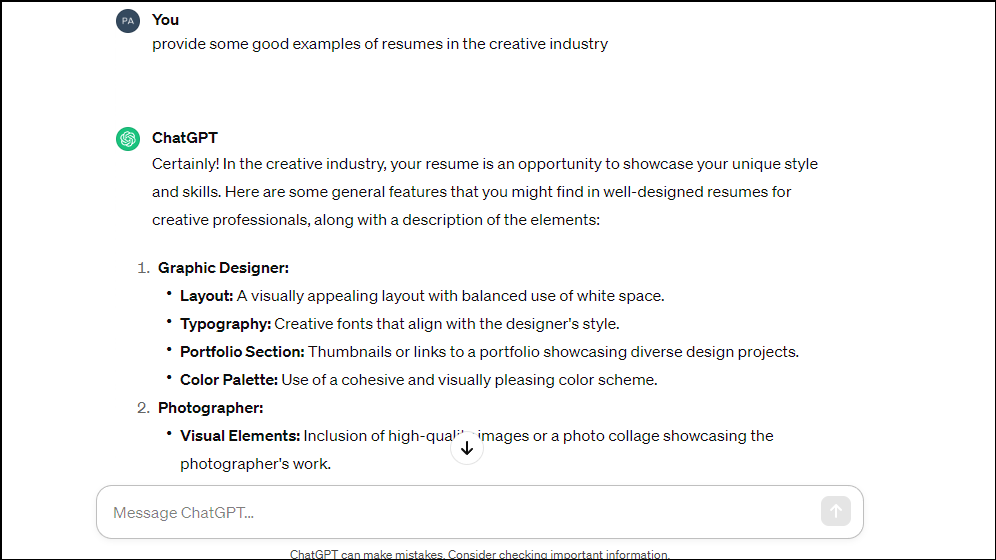
Task: Focus the Message ChatGPT input field
Action: [480, 512]
